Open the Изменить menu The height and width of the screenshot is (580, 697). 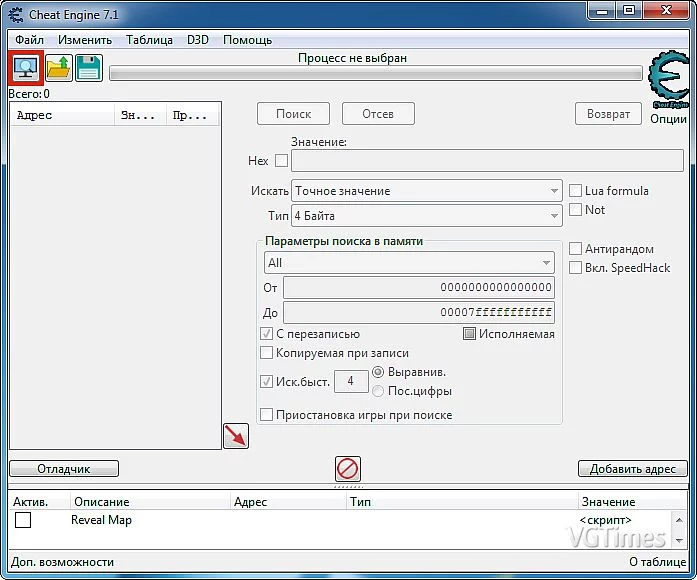click(x=85, y=40)
